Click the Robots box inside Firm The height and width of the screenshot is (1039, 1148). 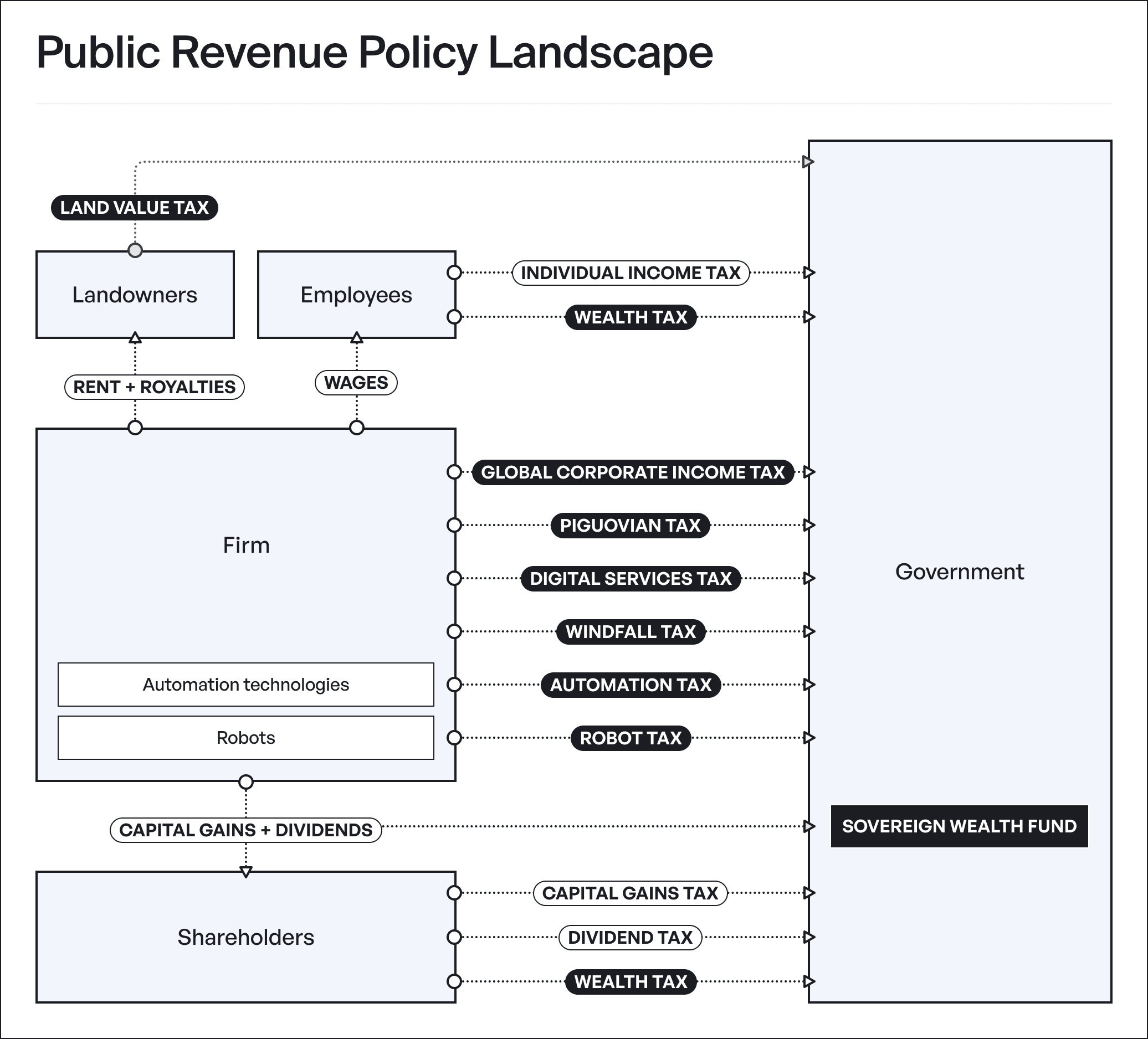[245, 738]
